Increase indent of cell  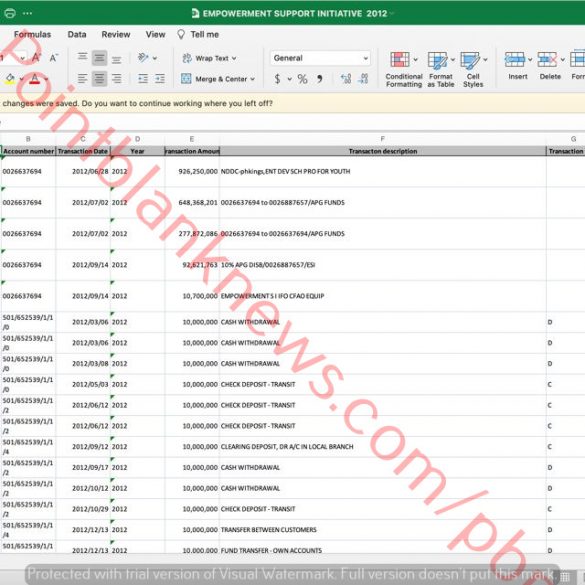point(160,79)
